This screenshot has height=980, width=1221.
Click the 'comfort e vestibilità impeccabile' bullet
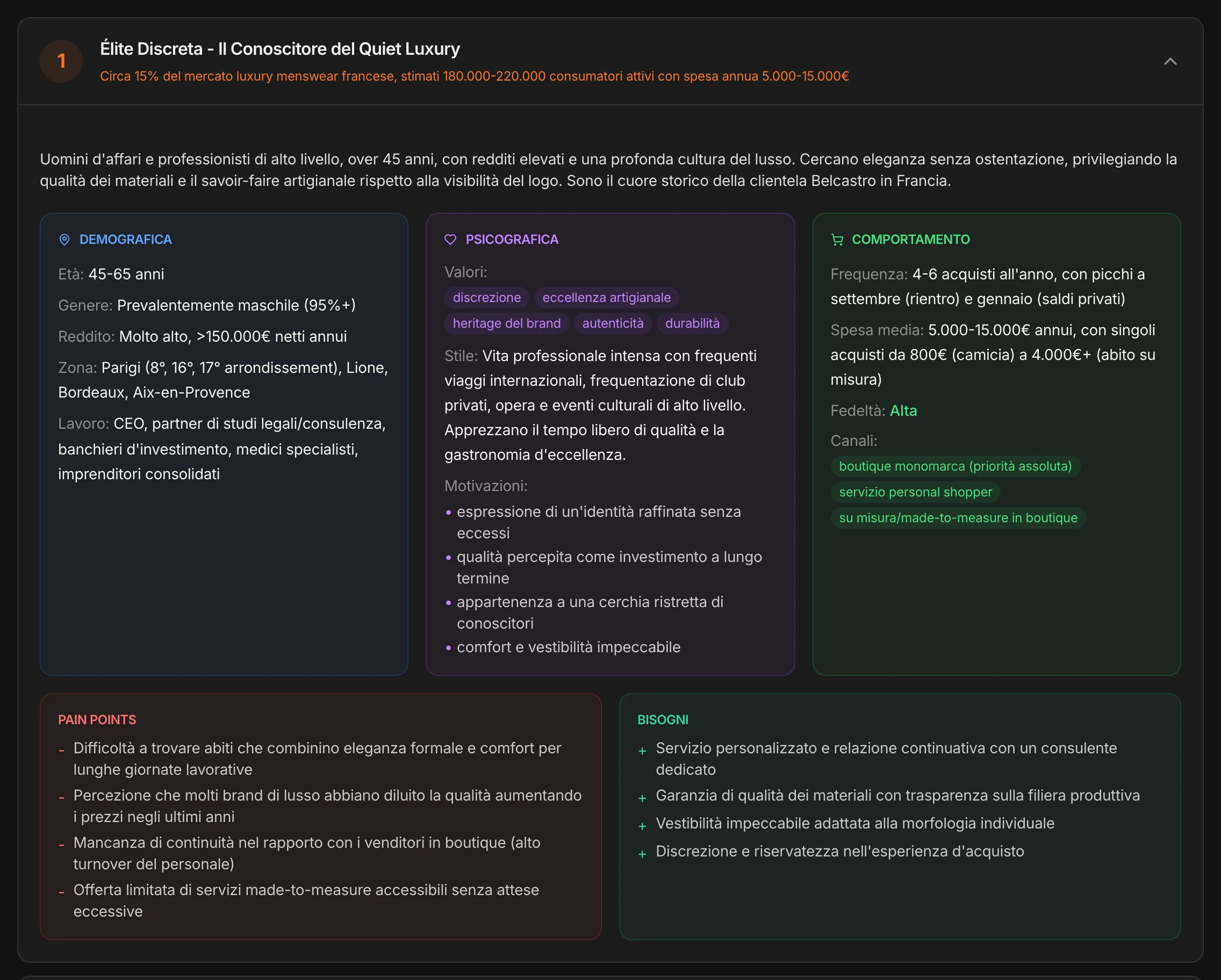click(x=568, y=647)
